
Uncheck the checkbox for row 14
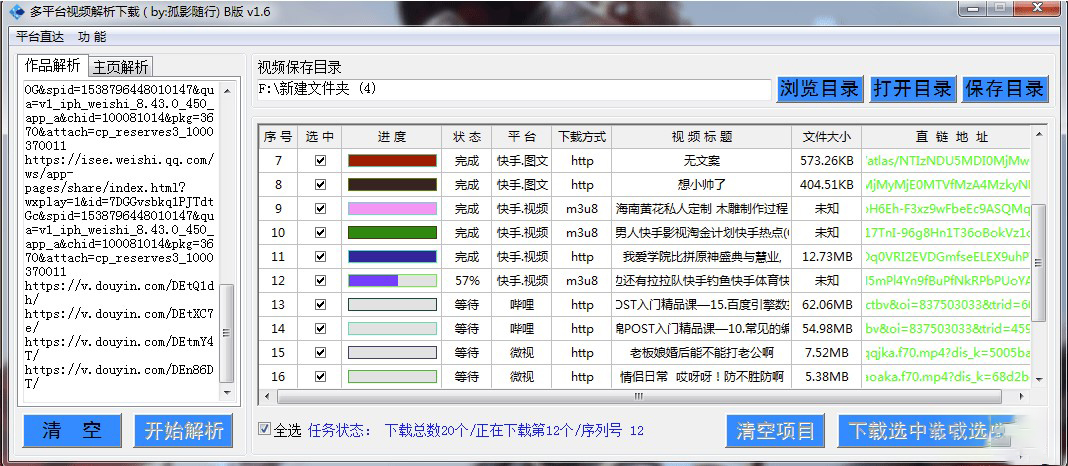(x=320, y=328)
